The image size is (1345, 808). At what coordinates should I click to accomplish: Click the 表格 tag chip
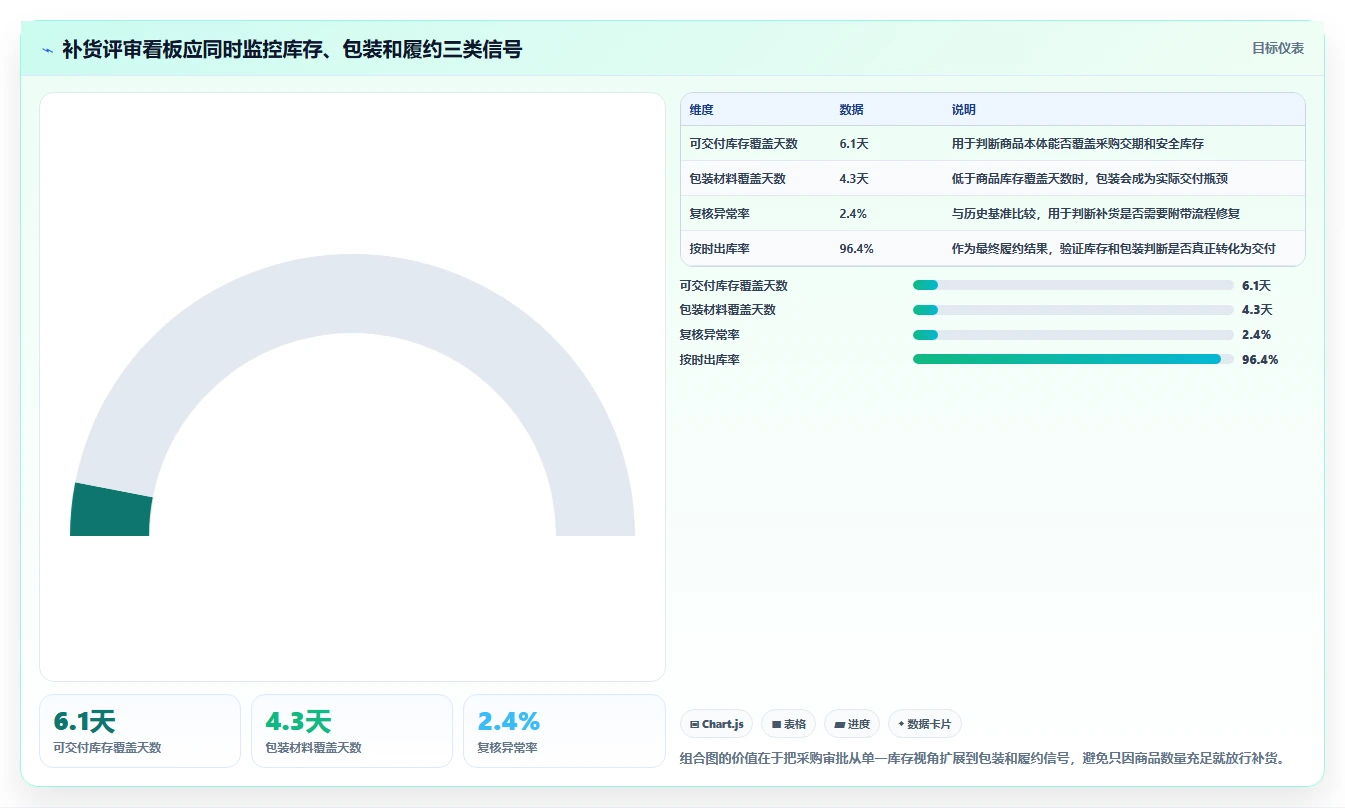coord(789,724)
